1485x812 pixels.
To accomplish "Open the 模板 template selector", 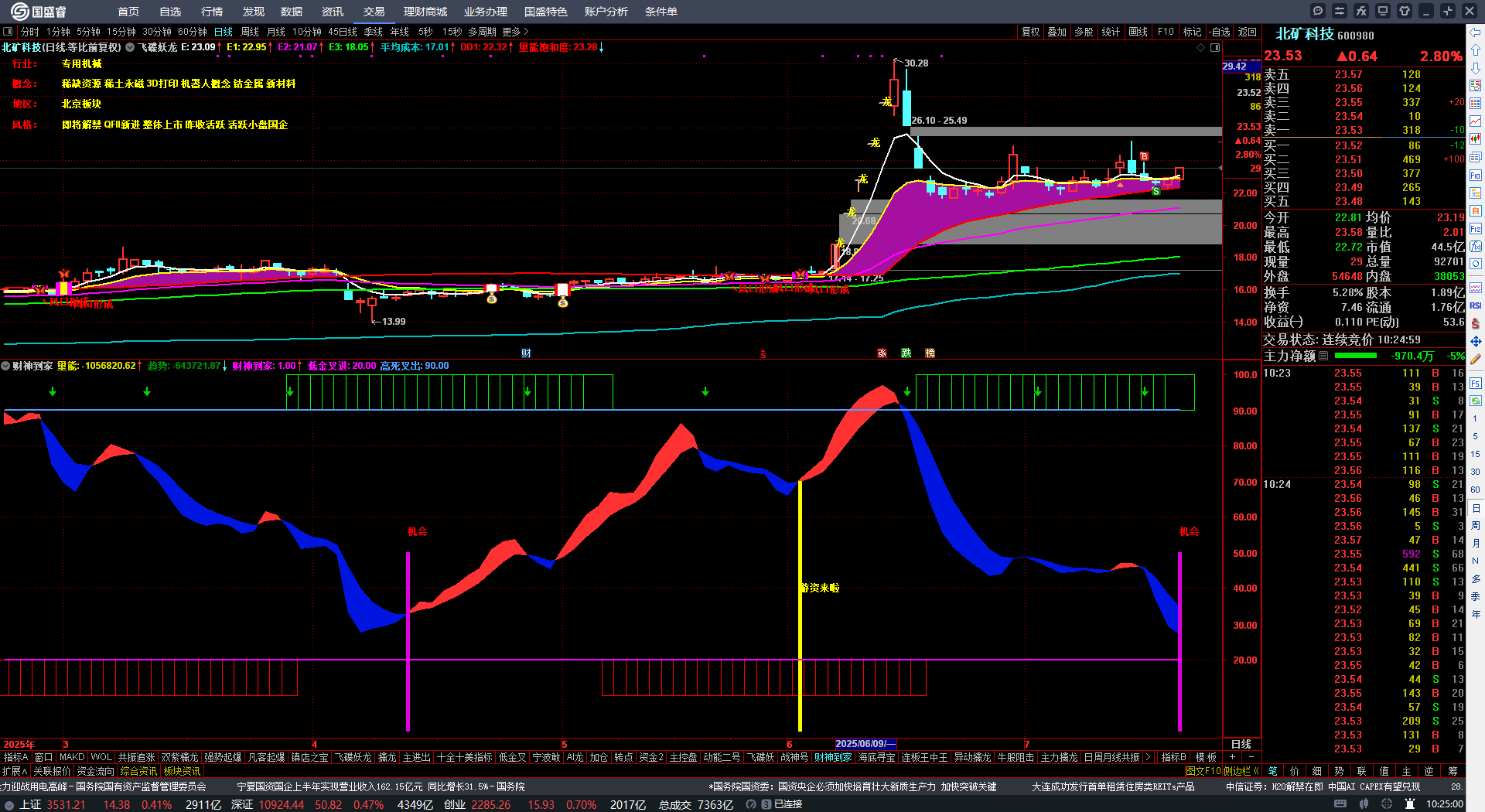I will point(1206,757).
